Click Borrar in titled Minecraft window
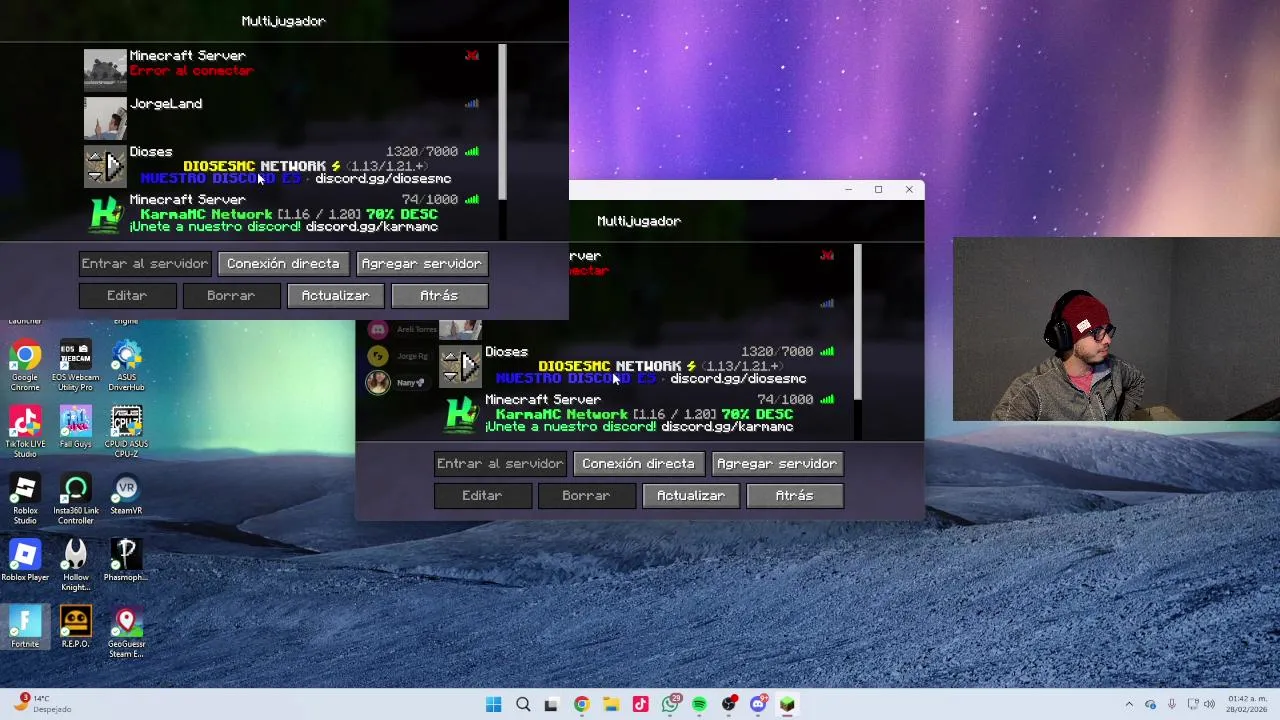Image resolution: width=1280 pixels, height=720 pixels. (x=586, y=495)
